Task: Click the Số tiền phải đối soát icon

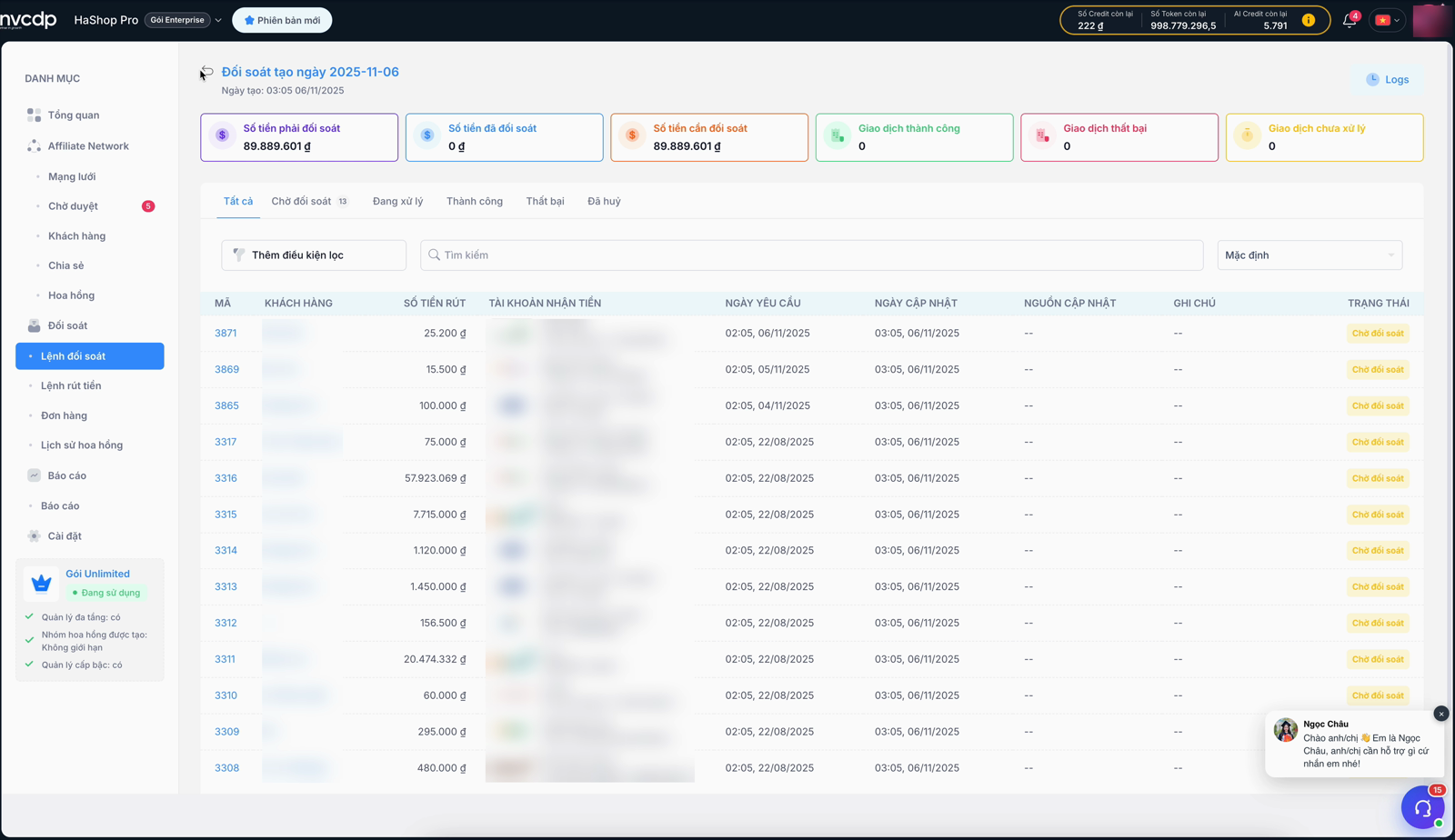Action: click(x=222, y=135)
